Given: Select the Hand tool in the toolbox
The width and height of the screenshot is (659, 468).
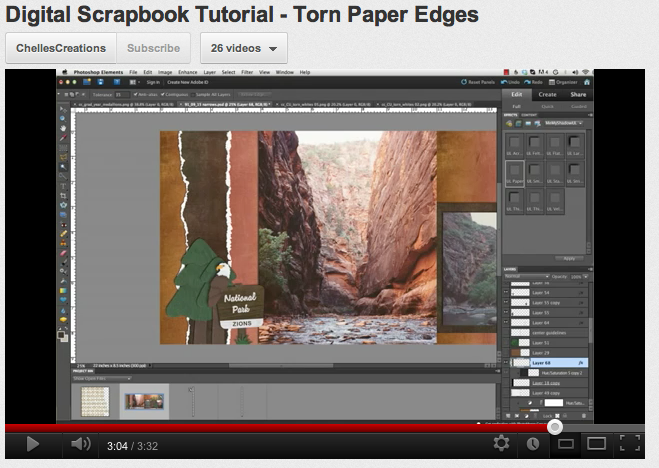Looking at the screenshot, I should coord(63,128).
